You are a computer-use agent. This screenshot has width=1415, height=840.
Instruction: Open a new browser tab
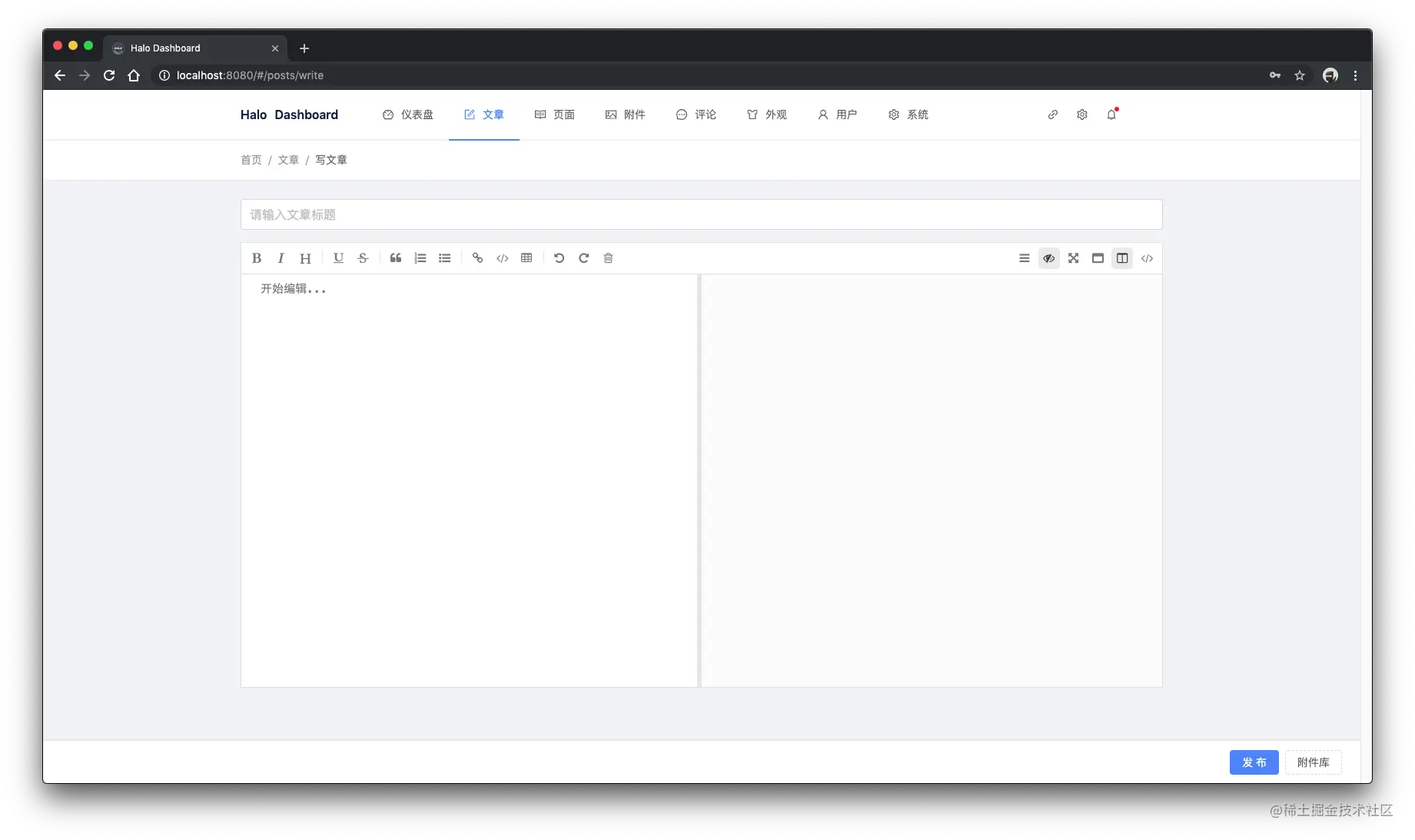[x=304, y=48]
